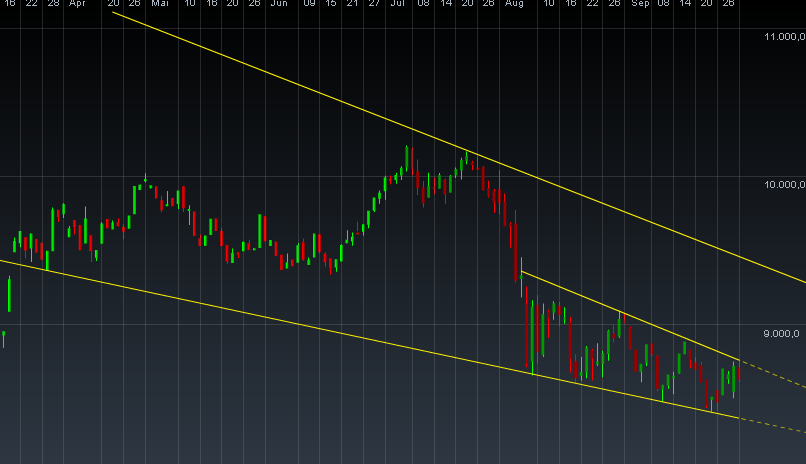Select the Apr label on date axis

pyautogui.click(x=77, y=4)
